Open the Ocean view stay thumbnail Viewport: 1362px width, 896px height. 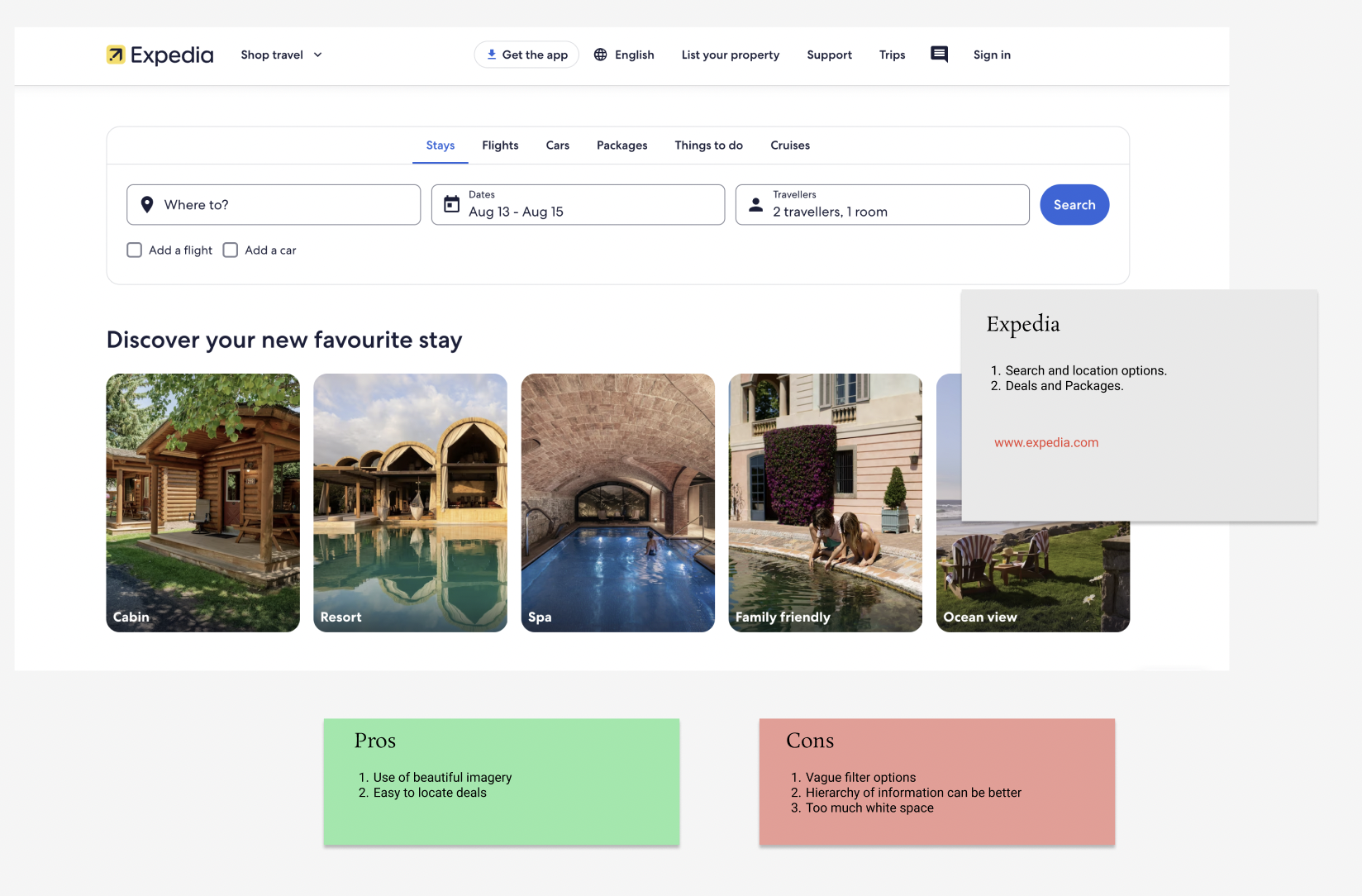point(1033,577)
